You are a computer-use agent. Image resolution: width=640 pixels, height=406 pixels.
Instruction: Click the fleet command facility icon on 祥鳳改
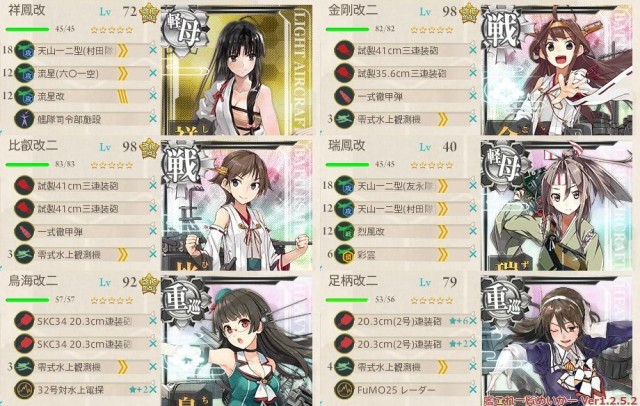point(24,119)
